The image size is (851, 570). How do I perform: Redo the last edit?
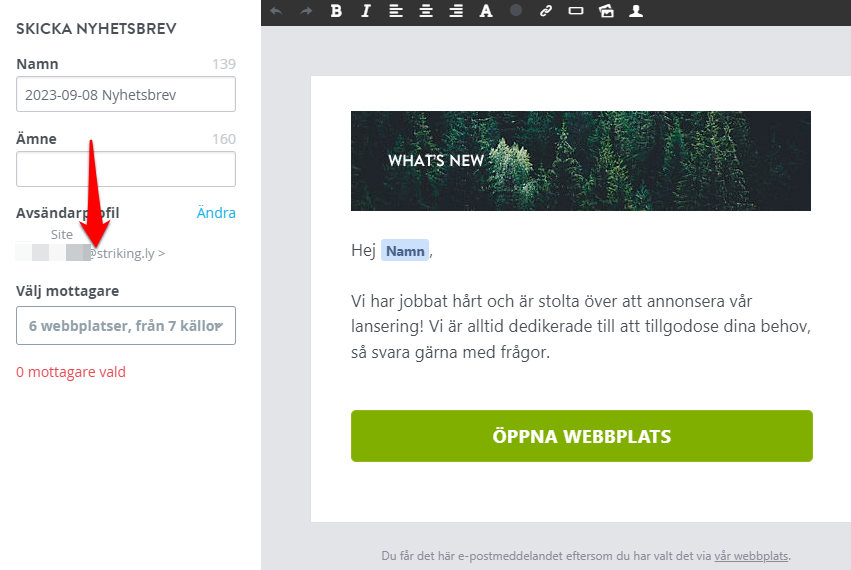pos(306,11)
